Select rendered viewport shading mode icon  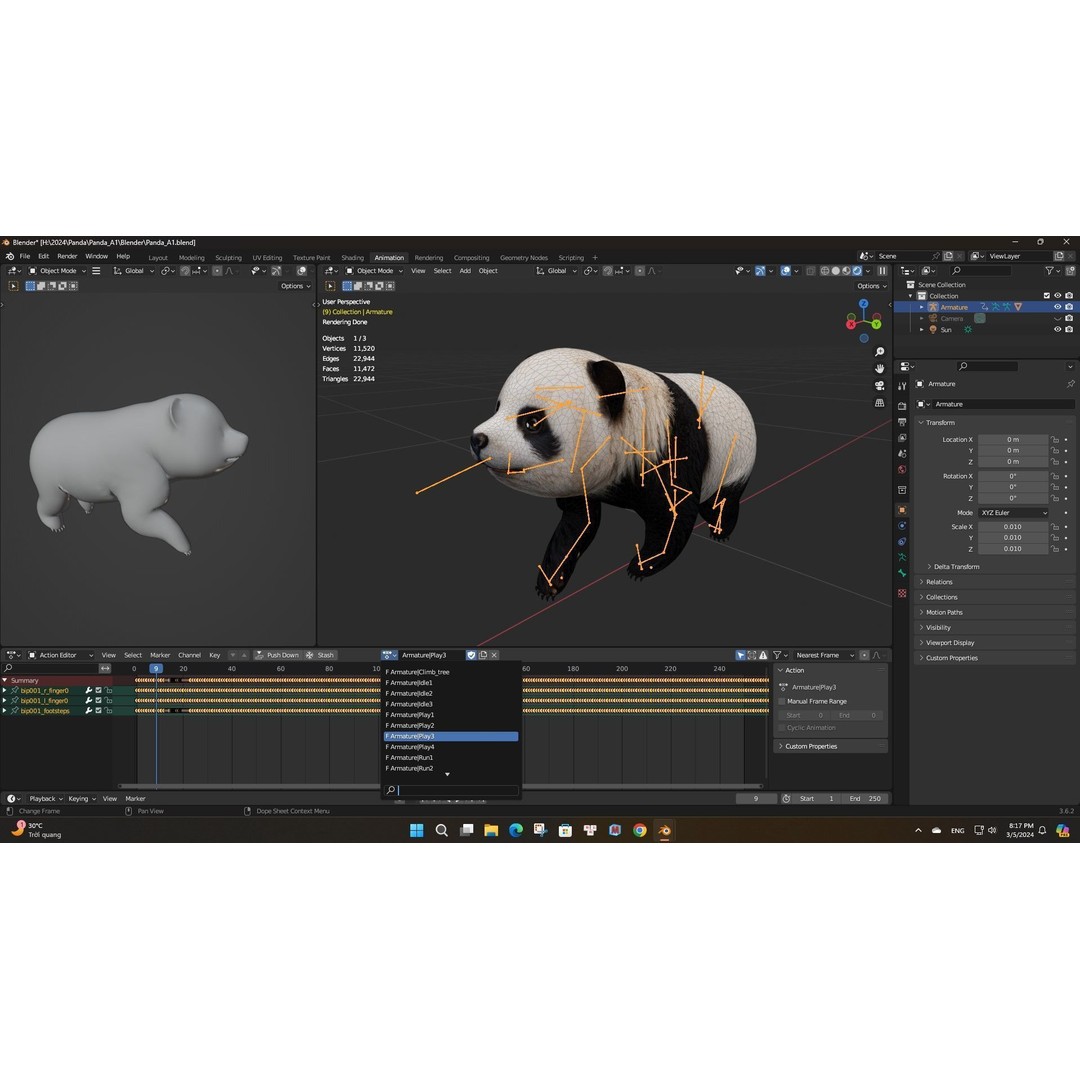point(858,271)
